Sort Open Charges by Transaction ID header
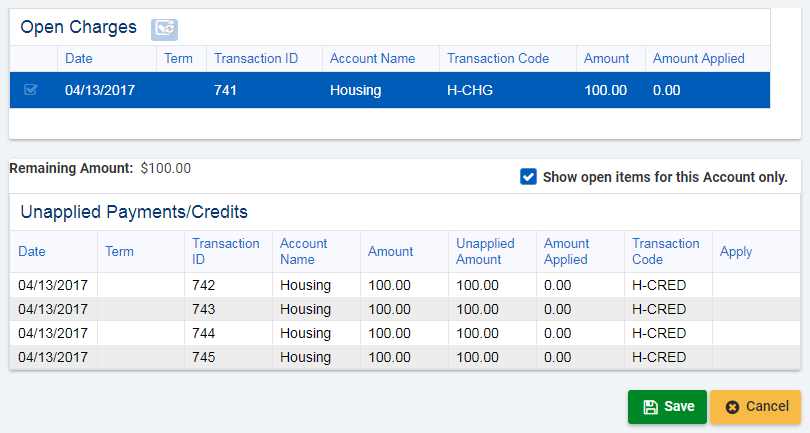This screenshot has height=433, width=810. pos(256,59)
